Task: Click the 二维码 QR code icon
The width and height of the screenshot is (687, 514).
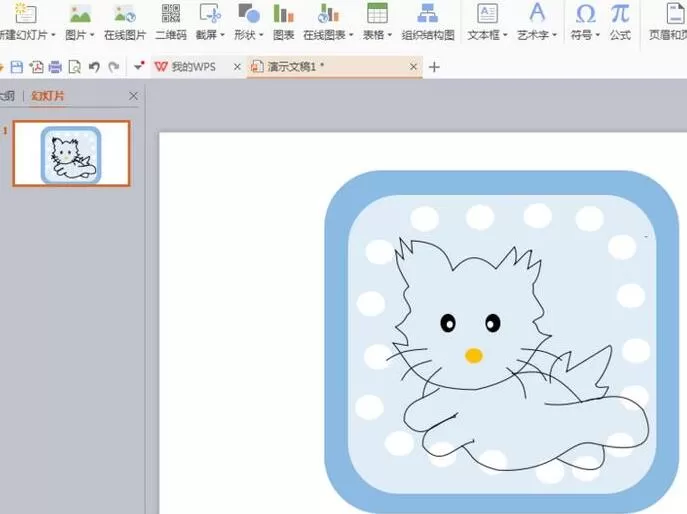Action: pyautogui.click(x=170, y=13)
